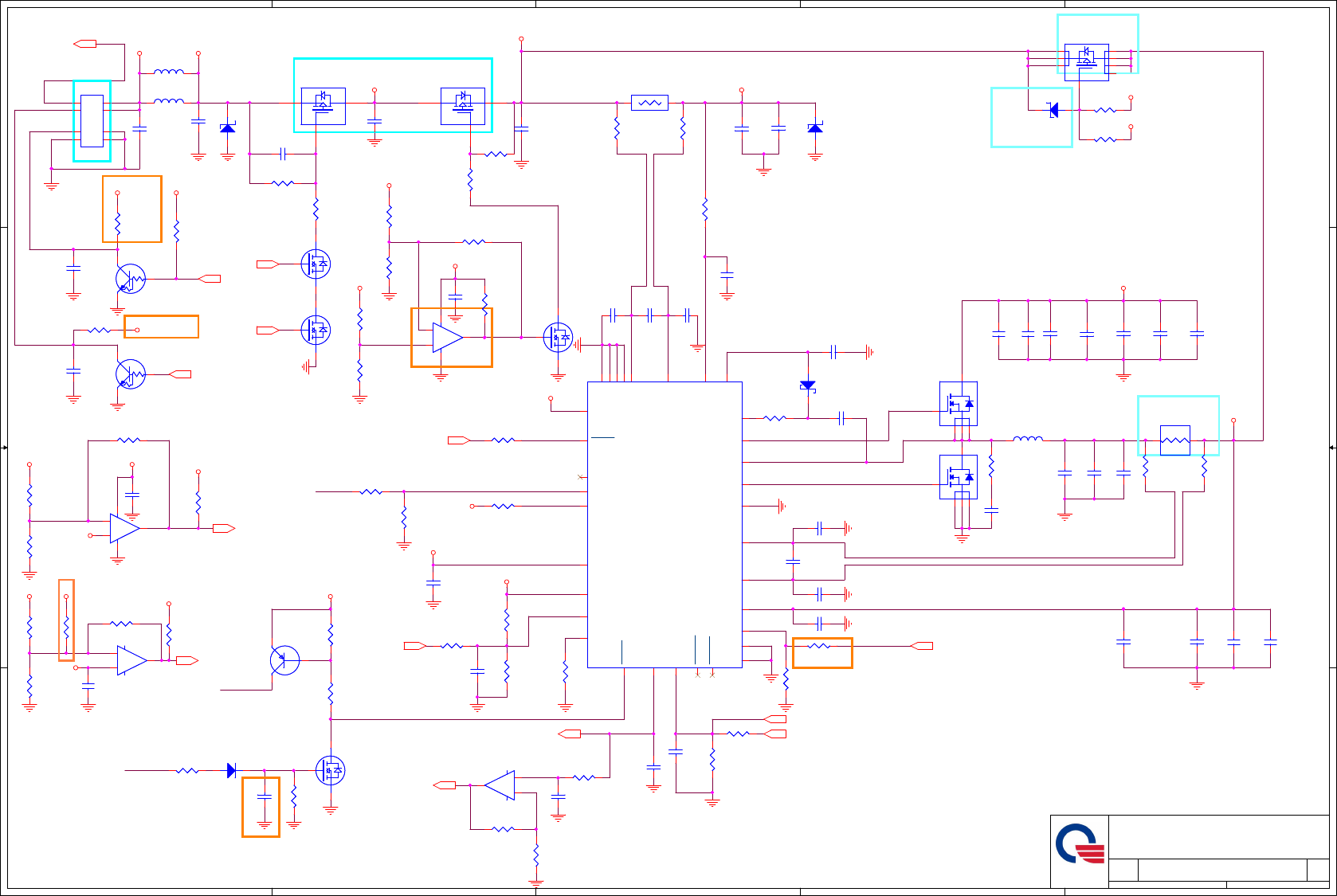
Task: Select the MOSFET in the top-right corner cyan box
Action: pyautogui.click(x=1086, y=62)
